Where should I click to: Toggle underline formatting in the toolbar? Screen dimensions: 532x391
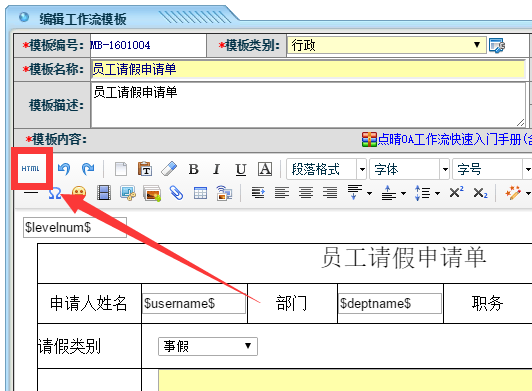click(241, 169)
